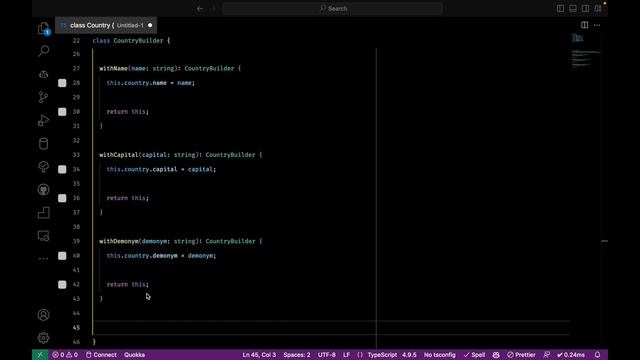Image resolution: width=640 pixels, height=360 pixels.
Task: Click the curly braces language status icon
Action: 360,355
